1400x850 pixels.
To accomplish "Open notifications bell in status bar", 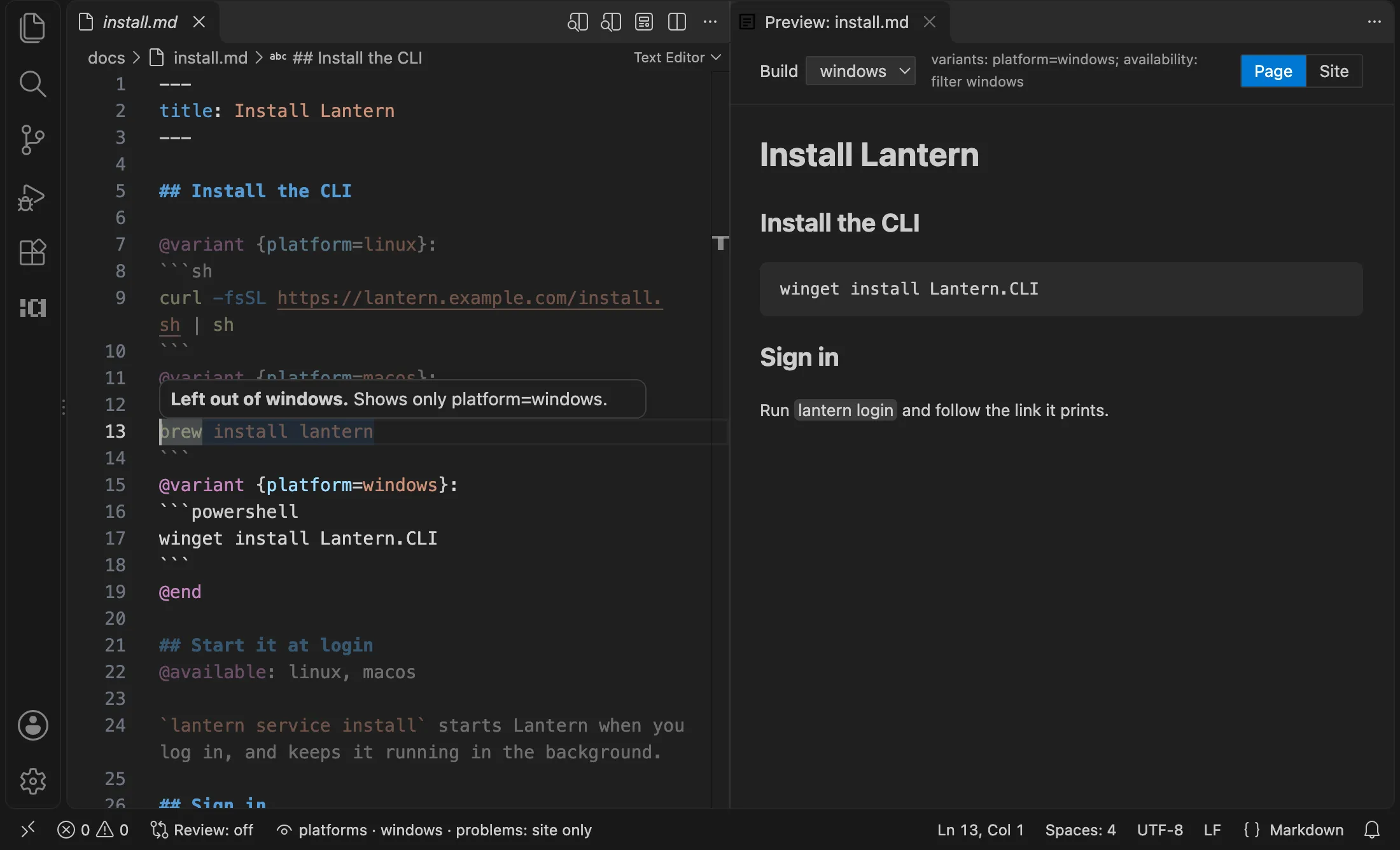I will 1372,830.
